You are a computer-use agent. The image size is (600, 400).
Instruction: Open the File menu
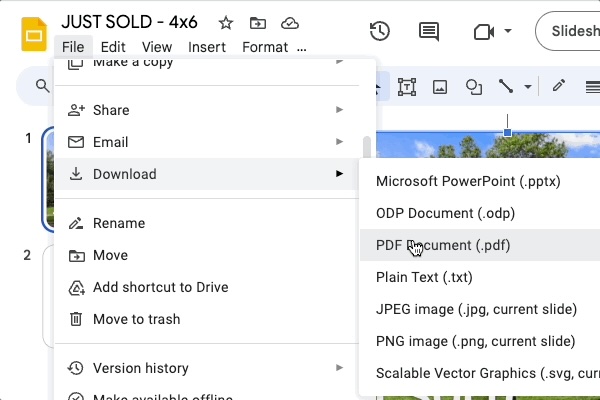point(73,47)
